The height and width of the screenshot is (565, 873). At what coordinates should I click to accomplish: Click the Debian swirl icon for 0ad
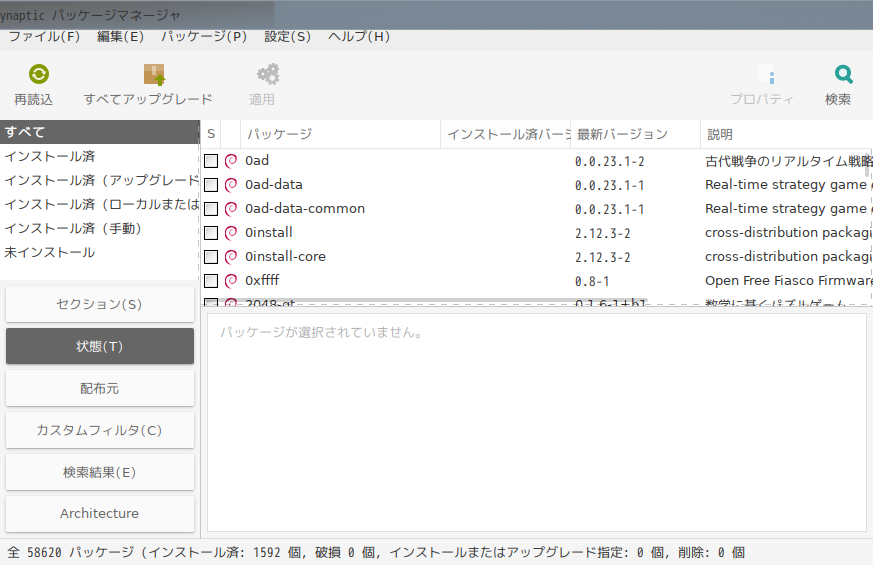230,161
